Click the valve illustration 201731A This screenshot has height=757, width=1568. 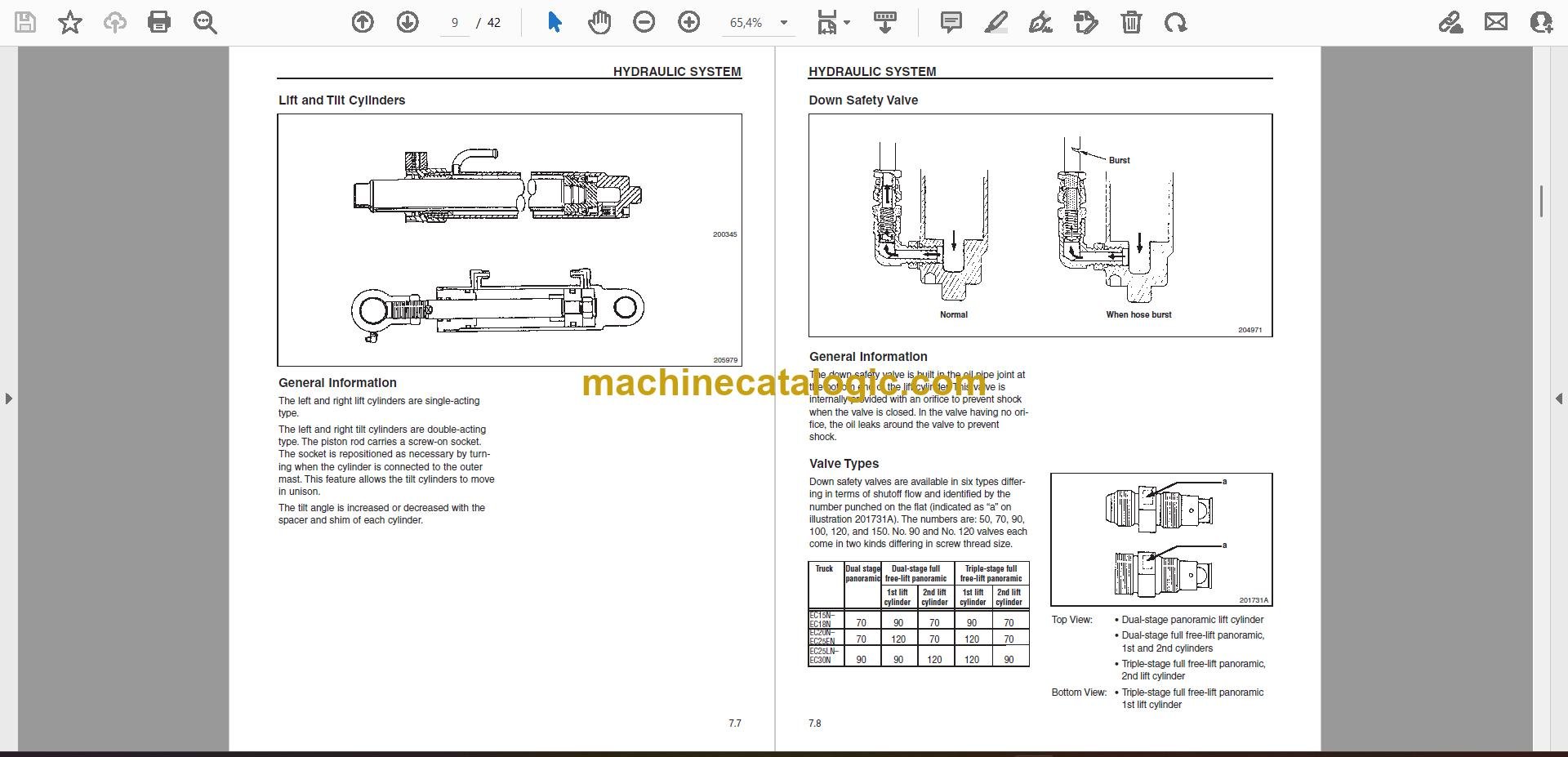tap(1161, 539)
